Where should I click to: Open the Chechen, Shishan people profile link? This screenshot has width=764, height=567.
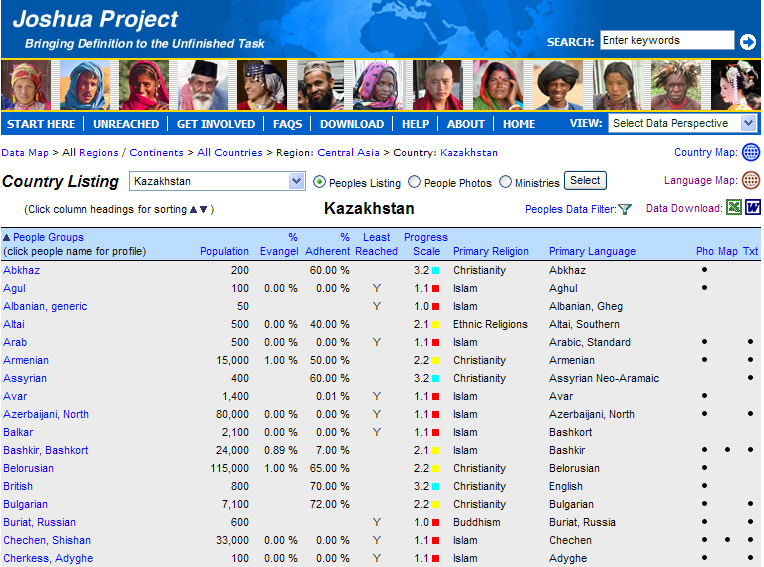47,540
